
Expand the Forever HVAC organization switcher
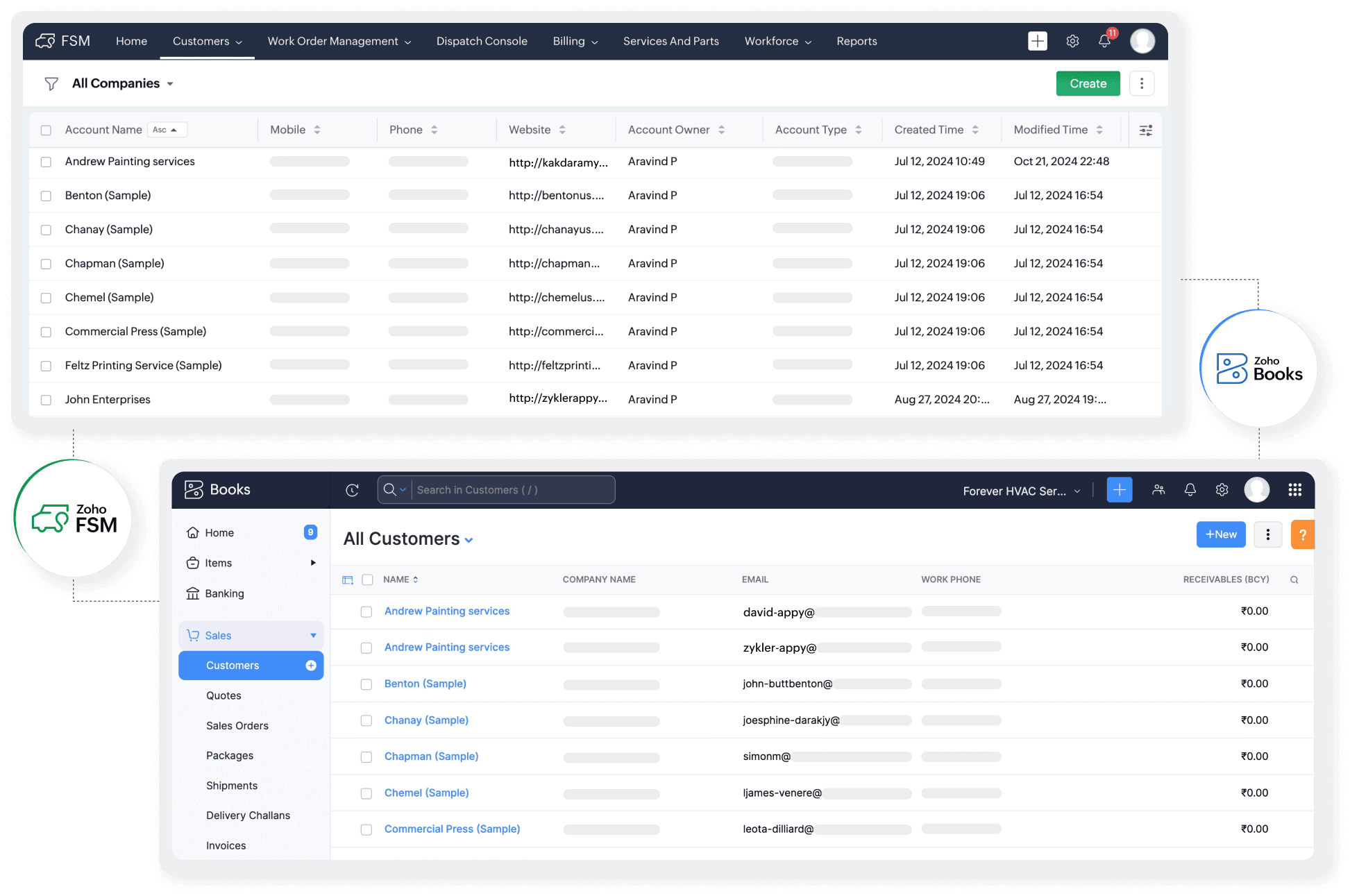coord(1021,491)
